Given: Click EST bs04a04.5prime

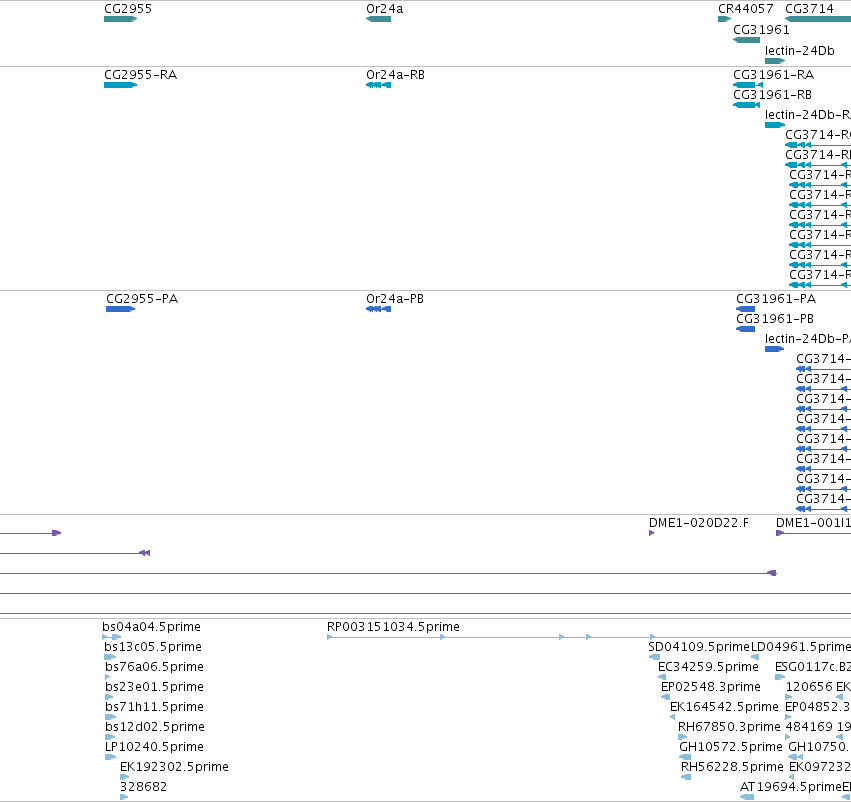Looking at the screenshot, I should click(x=151, y=627).
